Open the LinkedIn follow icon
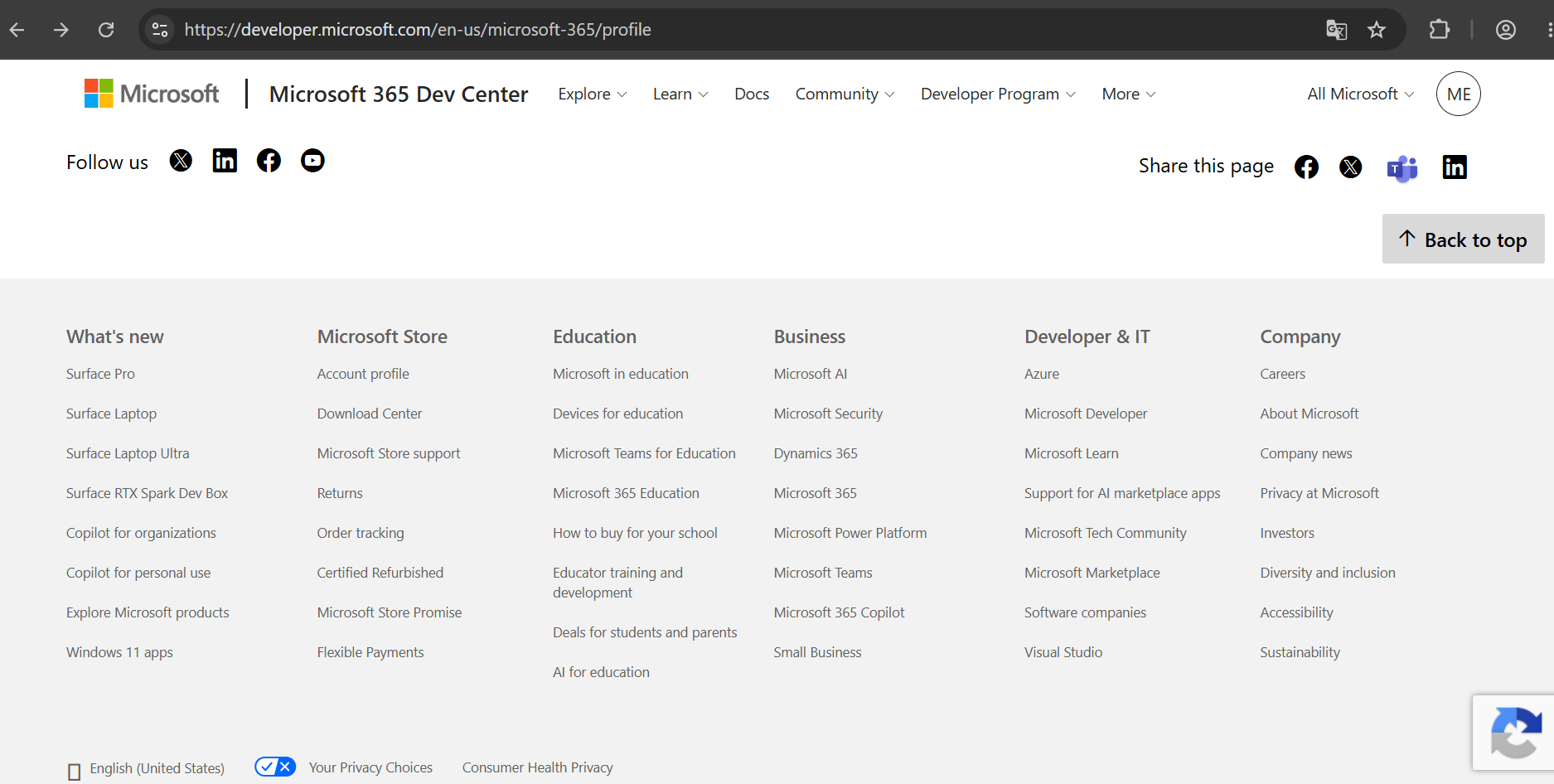This screenshot has width=1554, height=784. 225,161
